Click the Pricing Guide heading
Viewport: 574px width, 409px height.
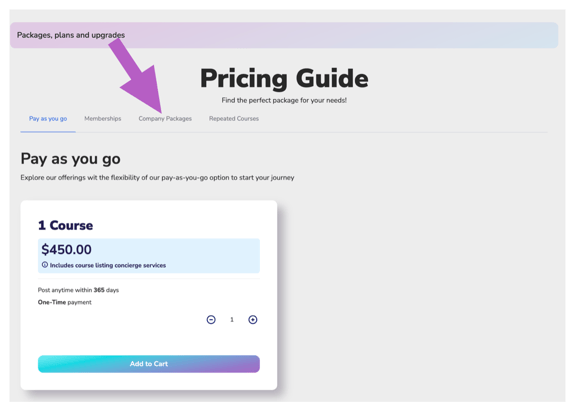tap(284, 78)
